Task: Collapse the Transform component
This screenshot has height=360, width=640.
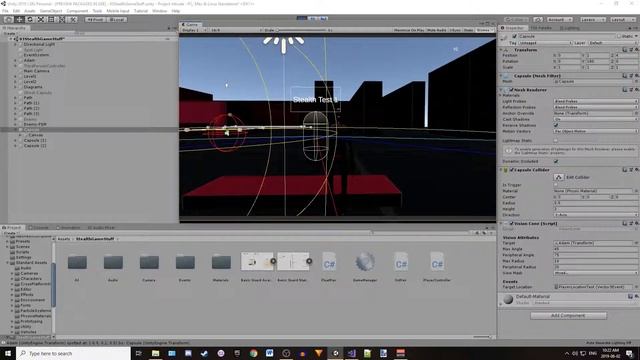Action: coord(502,50)
